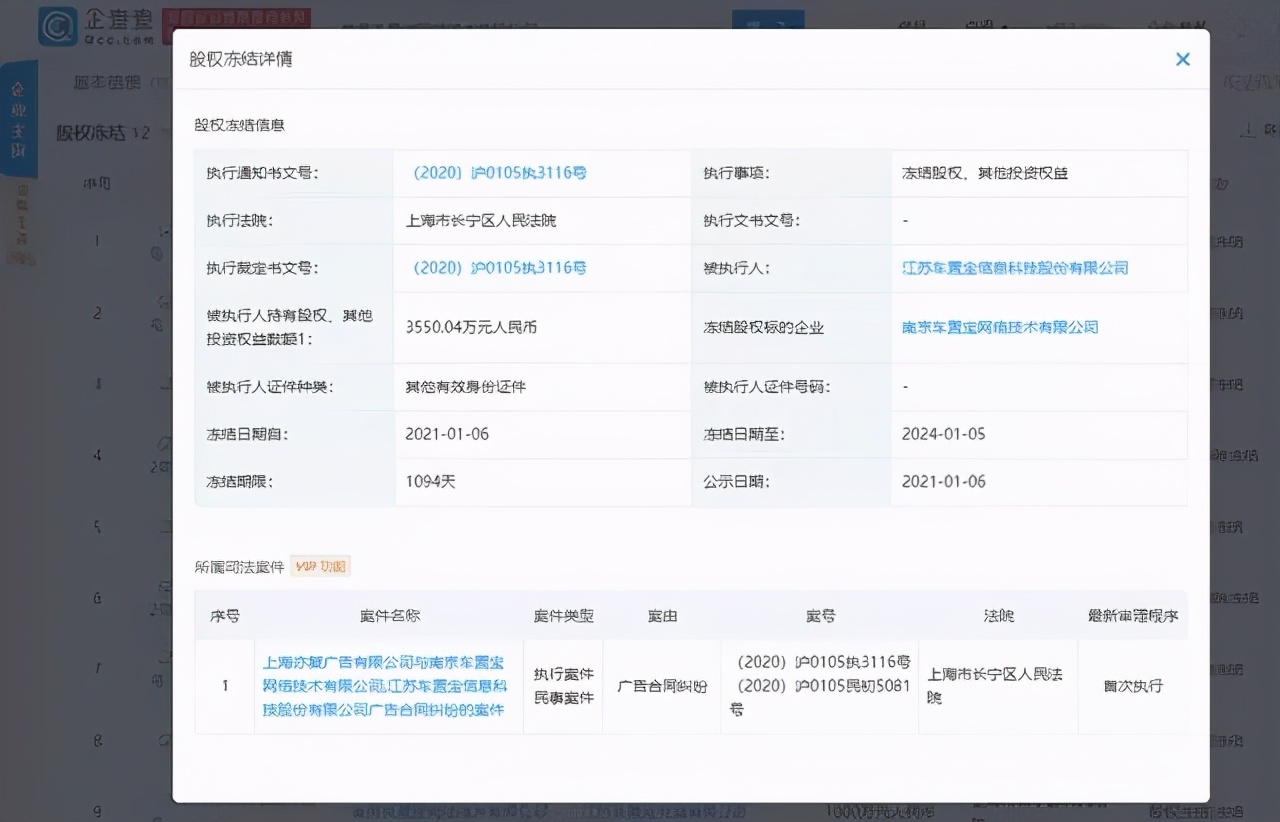
Task: Open the 执行裁定书文号 document link
Action: tap(500, 268)
